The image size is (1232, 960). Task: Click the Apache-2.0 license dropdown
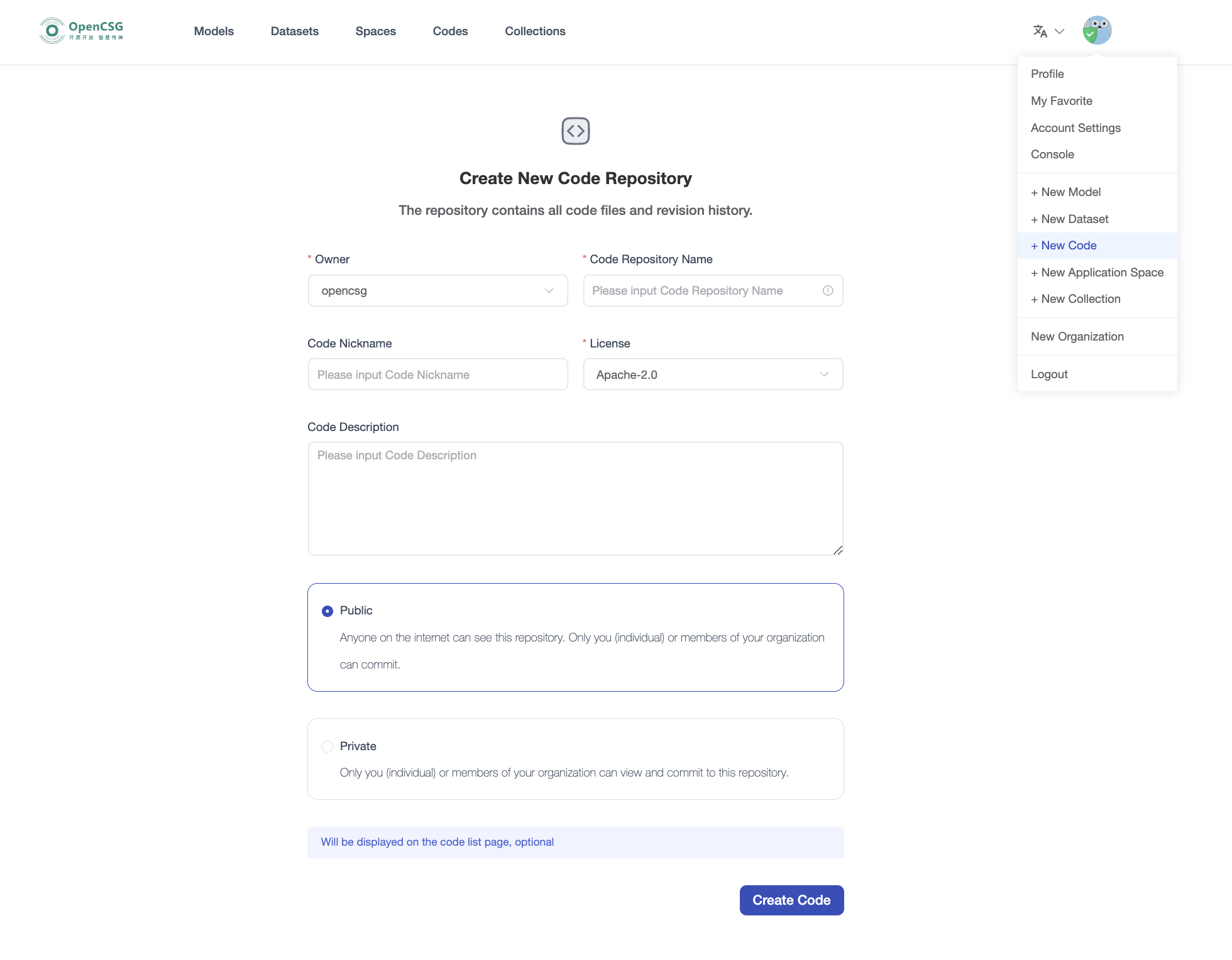point(712,374)
